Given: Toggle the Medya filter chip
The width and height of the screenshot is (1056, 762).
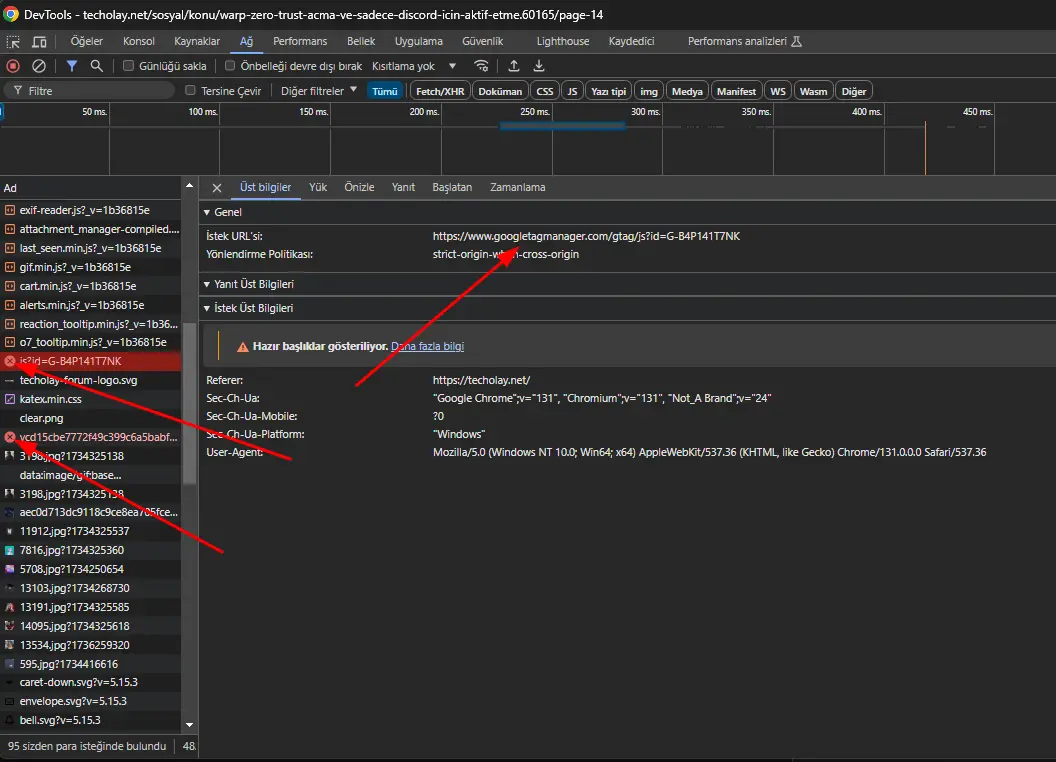Looking at the screenshot, I should (687, 91).
